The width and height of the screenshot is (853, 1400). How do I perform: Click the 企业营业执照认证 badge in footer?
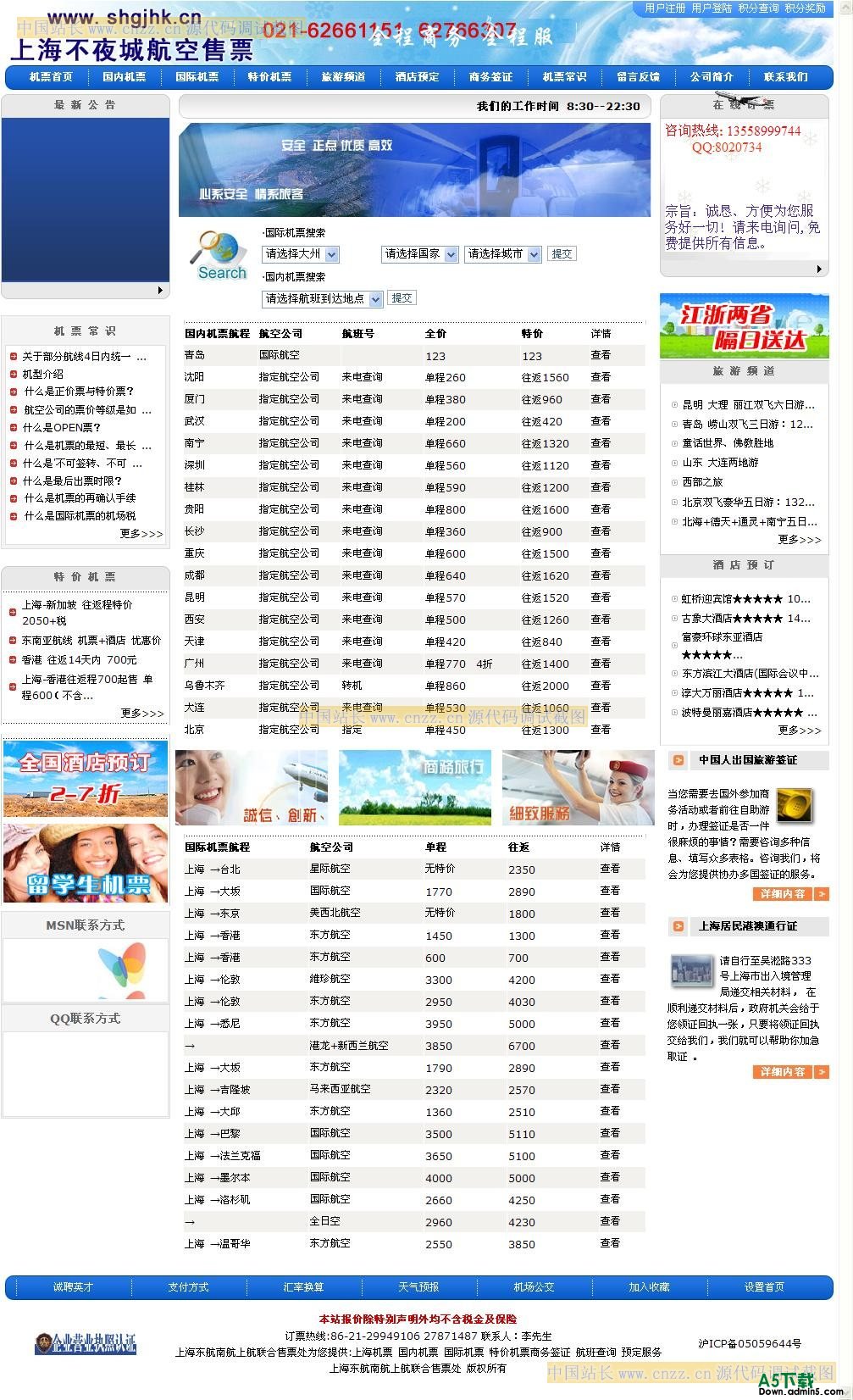(86, 1343)
